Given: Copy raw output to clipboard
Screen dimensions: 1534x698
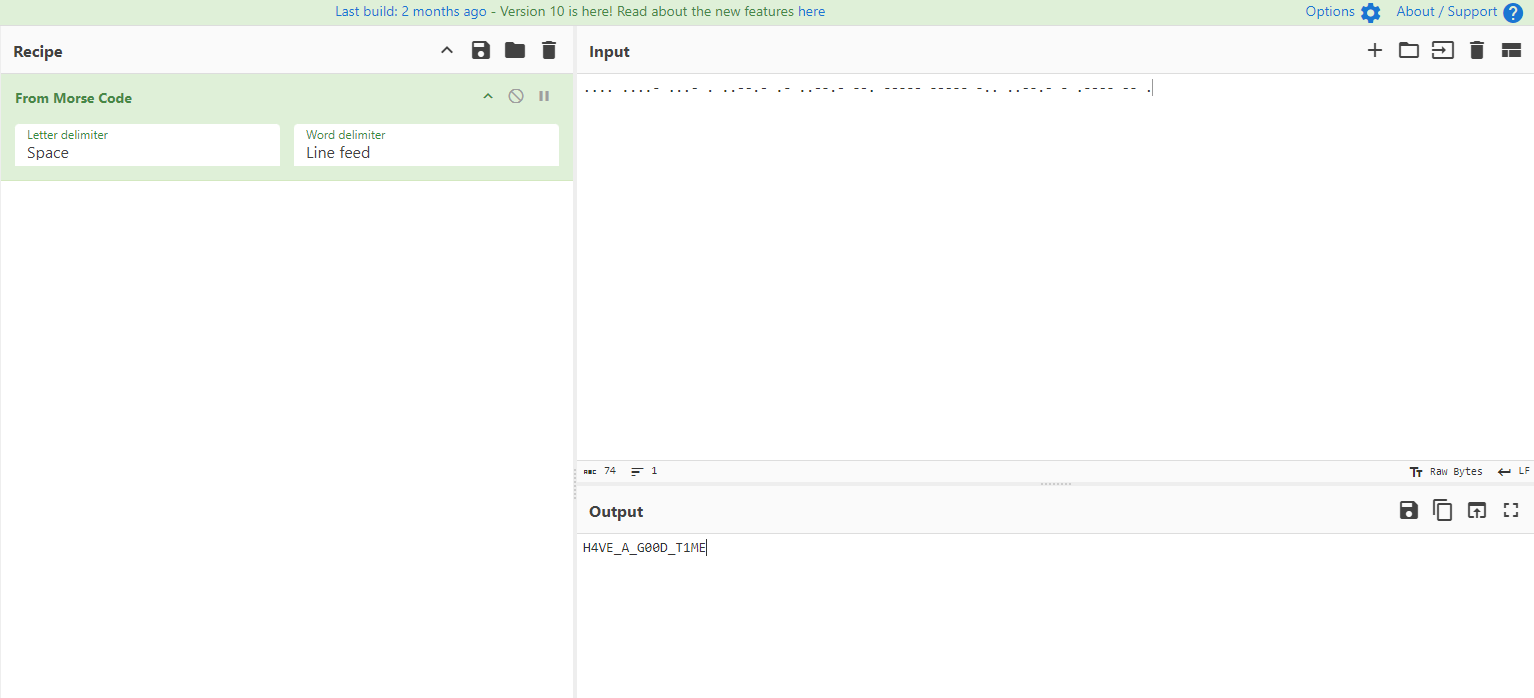Looking at the screenshot, I should click(x=1442, y=511).
